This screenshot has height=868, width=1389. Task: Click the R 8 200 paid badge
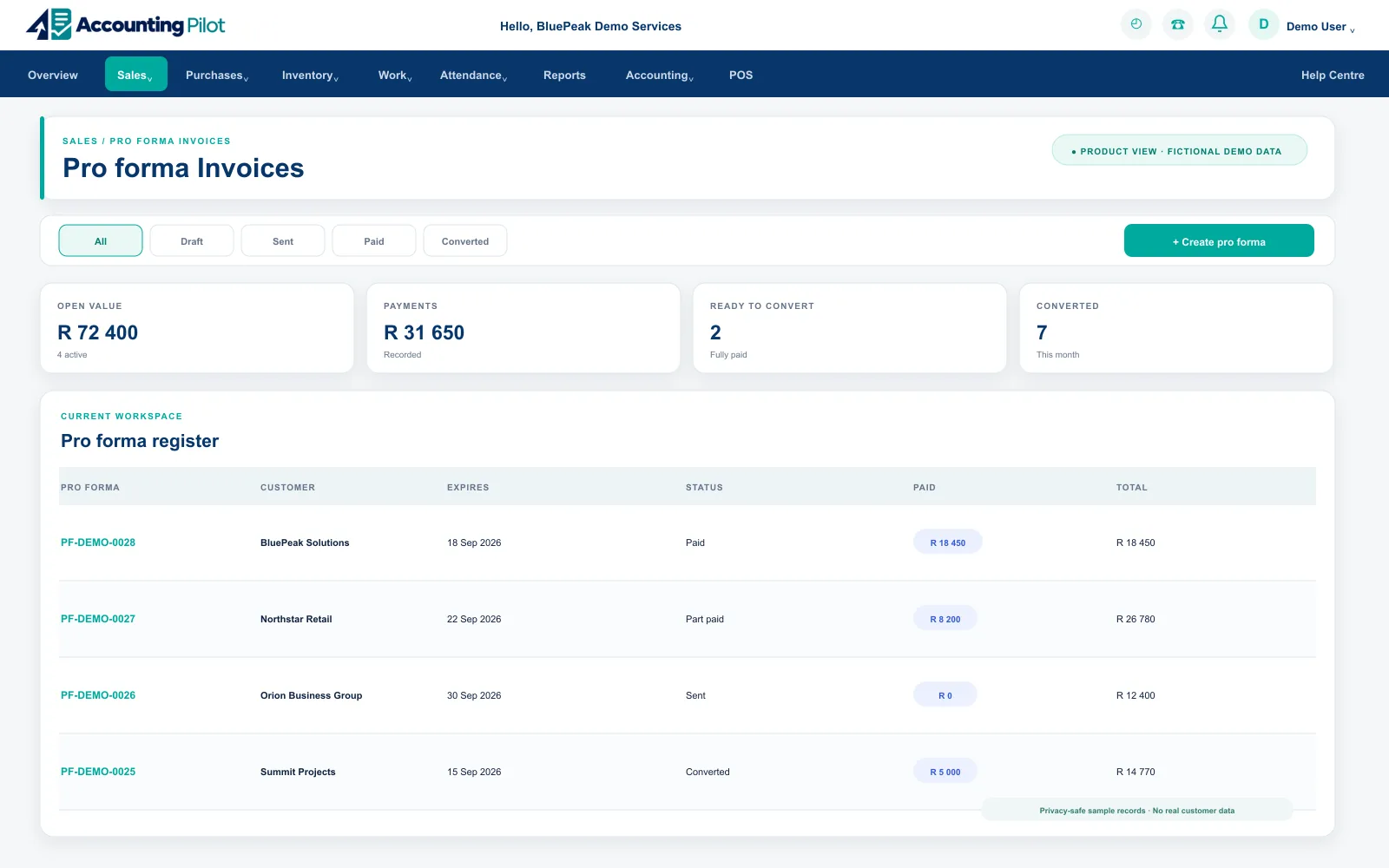point(945,619)
